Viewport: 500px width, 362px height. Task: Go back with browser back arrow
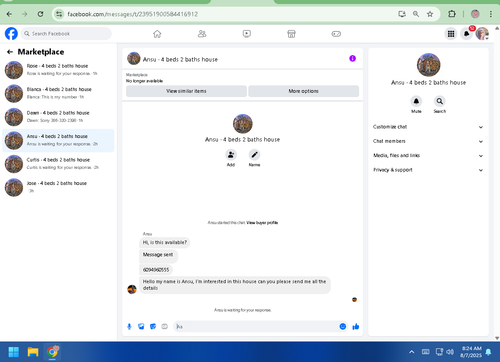(9, 14)
